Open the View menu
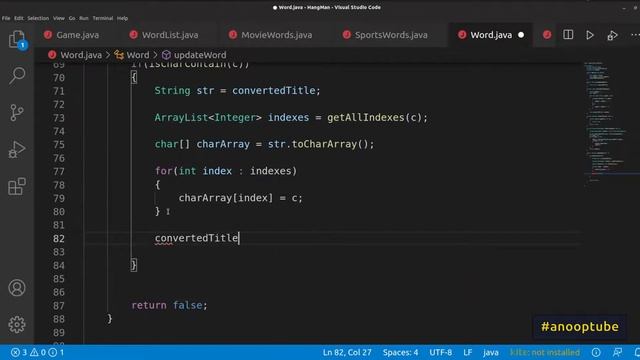The width and height of the screenshot is (640, 360). coord(59,18)
